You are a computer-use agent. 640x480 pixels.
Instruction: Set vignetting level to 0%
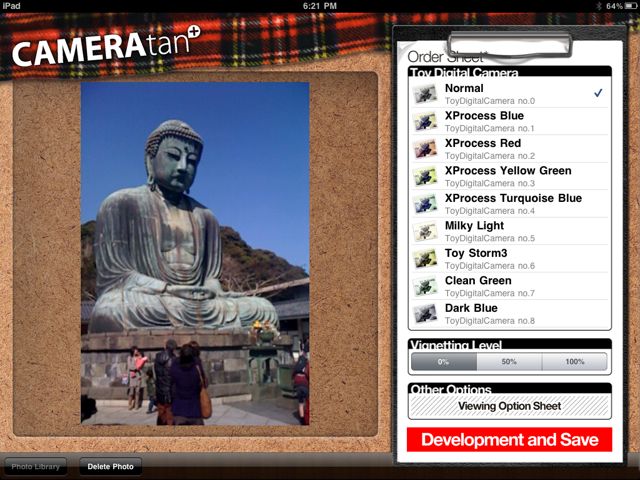pyautogui.click(x=444, y=362)
